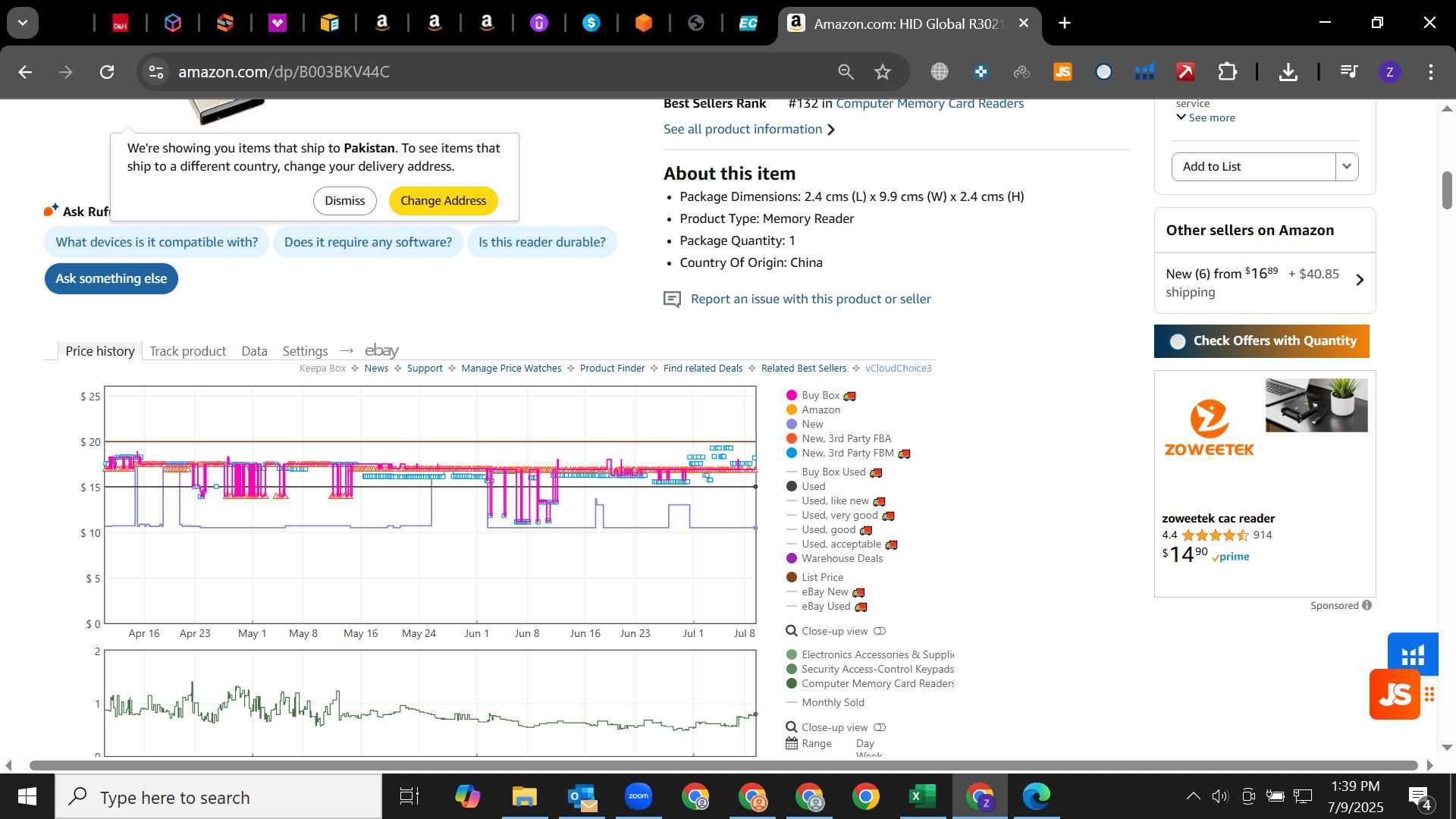Click the floating blue bar-chart extension widget
Viewport: 1456px width, 819px height.
click(x=1413, y=653)
